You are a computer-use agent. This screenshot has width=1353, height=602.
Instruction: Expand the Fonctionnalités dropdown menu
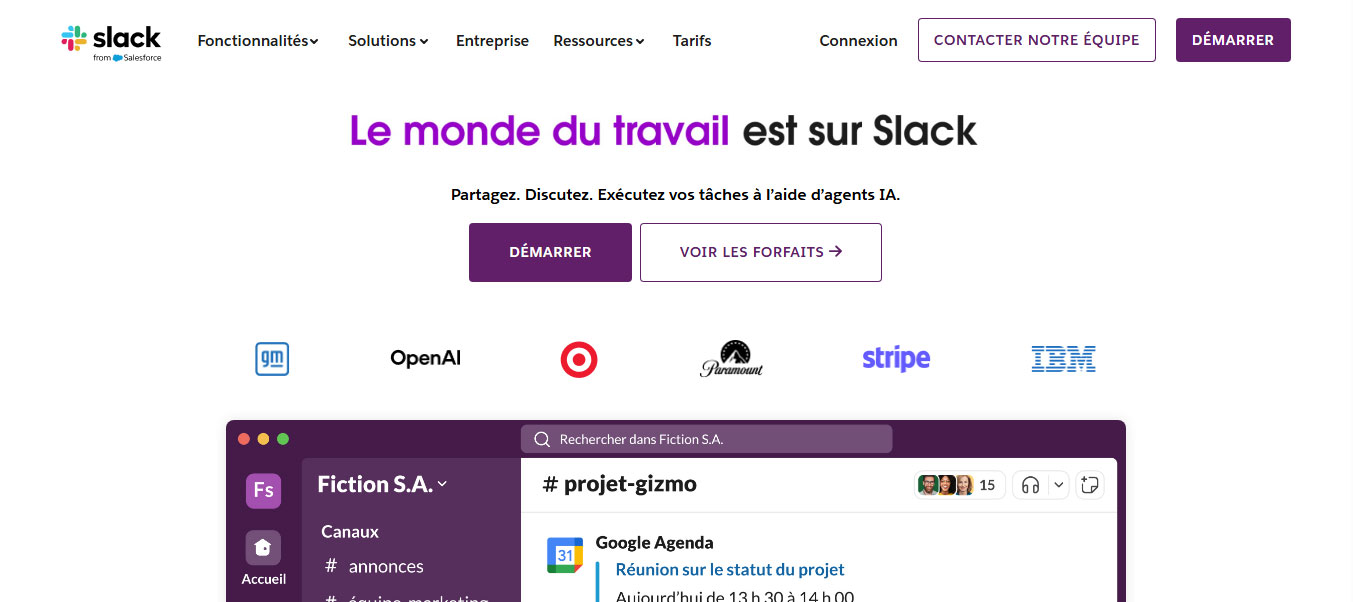(258, 41)
